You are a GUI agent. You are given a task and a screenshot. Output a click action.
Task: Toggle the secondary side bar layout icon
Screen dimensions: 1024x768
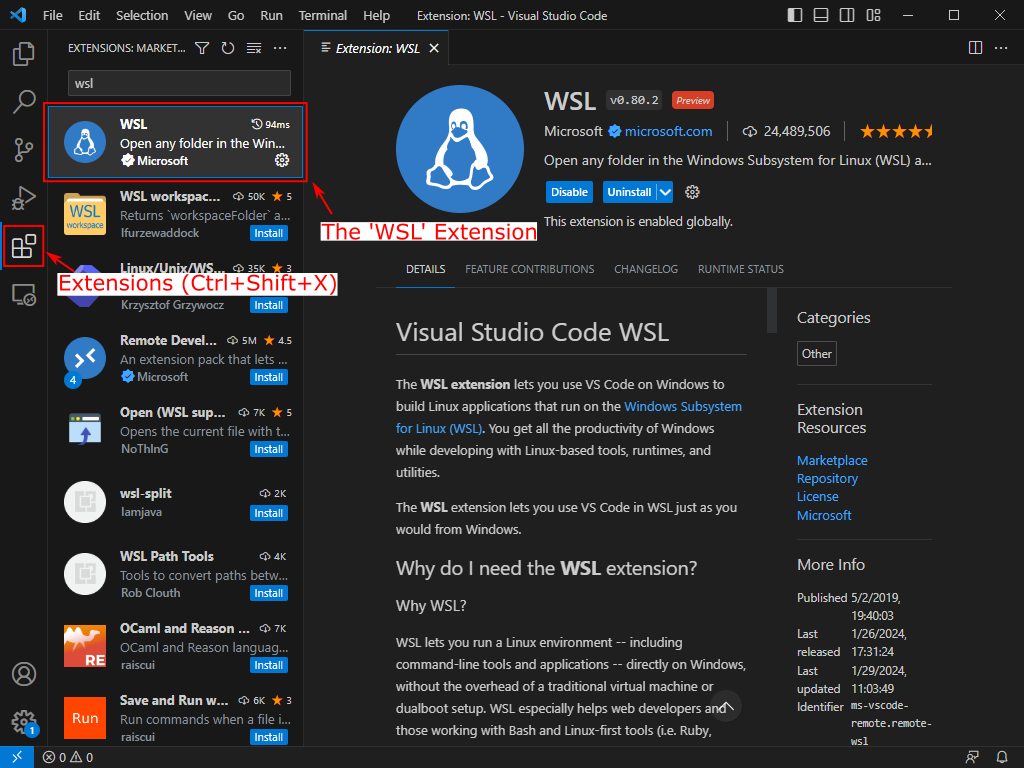[847, 15]
